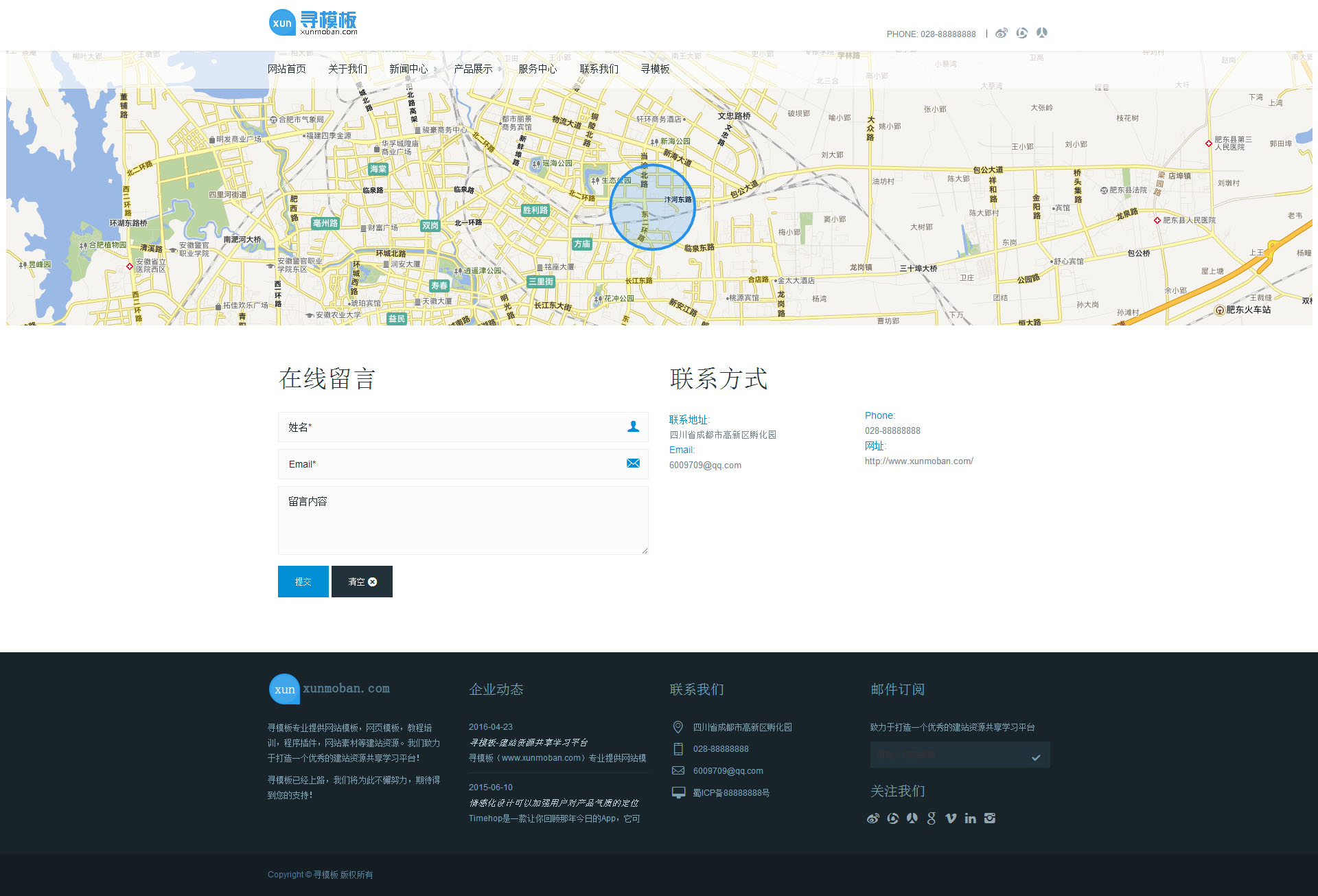Submit the email subscription checkmark
1318x896 pixels.
[1036, 757]
